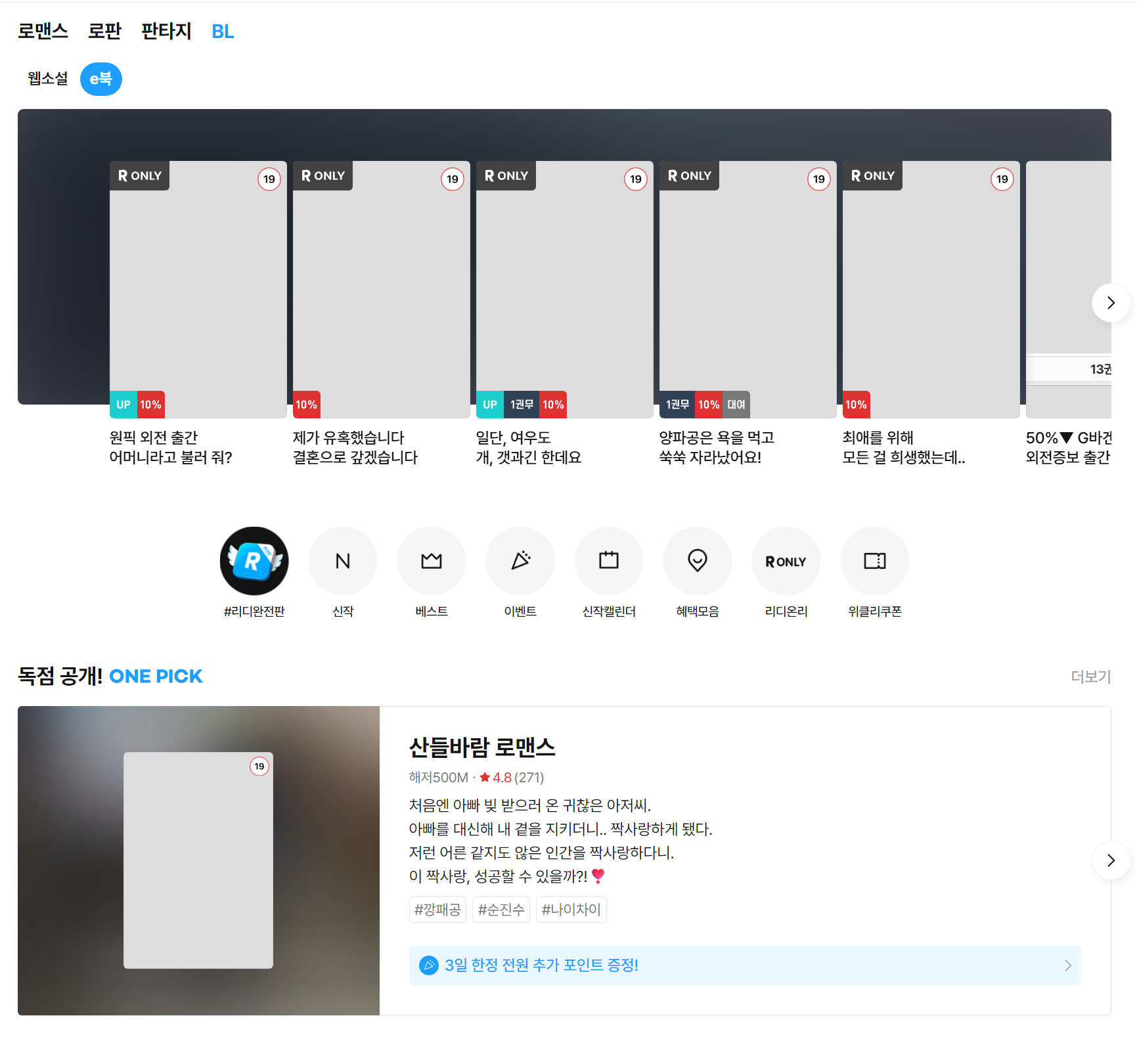Advance the top book carousel right arrow
1137x1064 pixels.
tap(1111, 303)
